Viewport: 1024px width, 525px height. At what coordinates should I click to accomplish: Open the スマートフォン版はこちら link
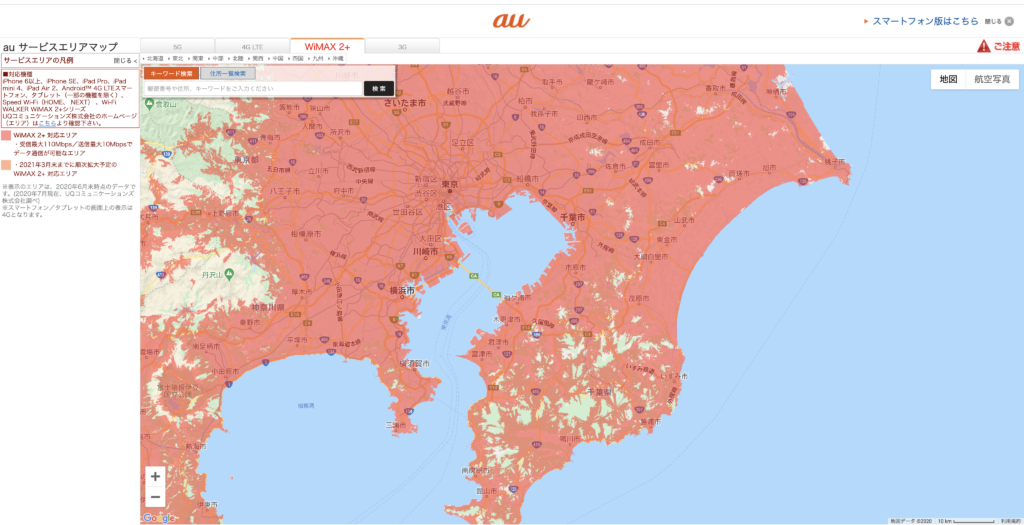tap(925, 22)
